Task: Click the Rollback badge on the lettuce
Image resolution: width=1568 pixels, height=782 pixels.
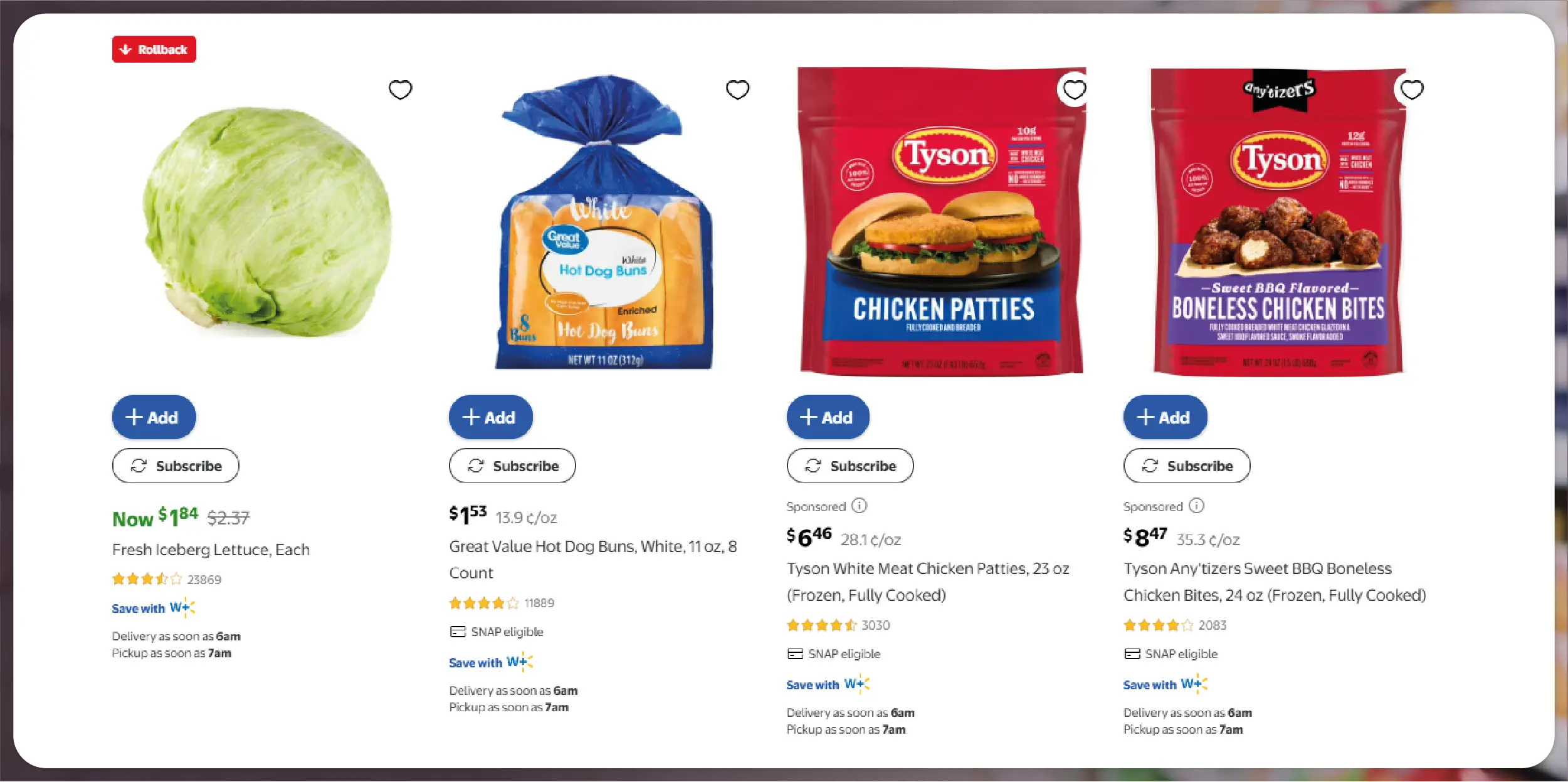Action: tap(154, 50)
